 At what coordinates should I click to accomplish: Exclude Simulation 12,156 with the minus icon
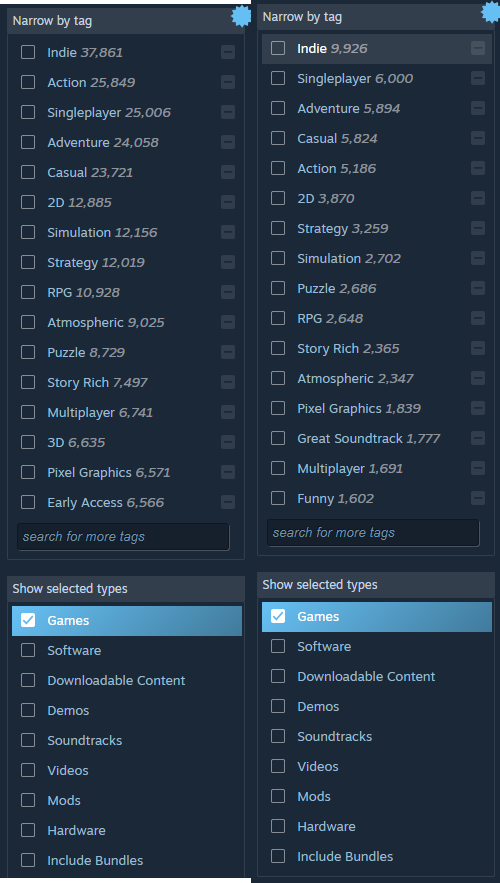[228, 233]
